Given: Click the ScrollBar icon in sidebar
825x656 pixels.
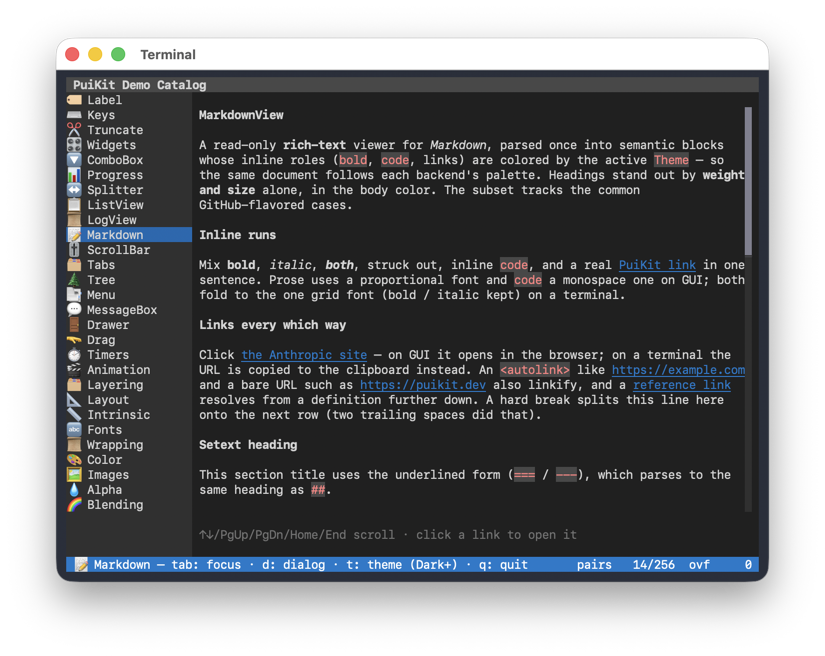Looking at the screenshot, I should [x=74, y=250].
